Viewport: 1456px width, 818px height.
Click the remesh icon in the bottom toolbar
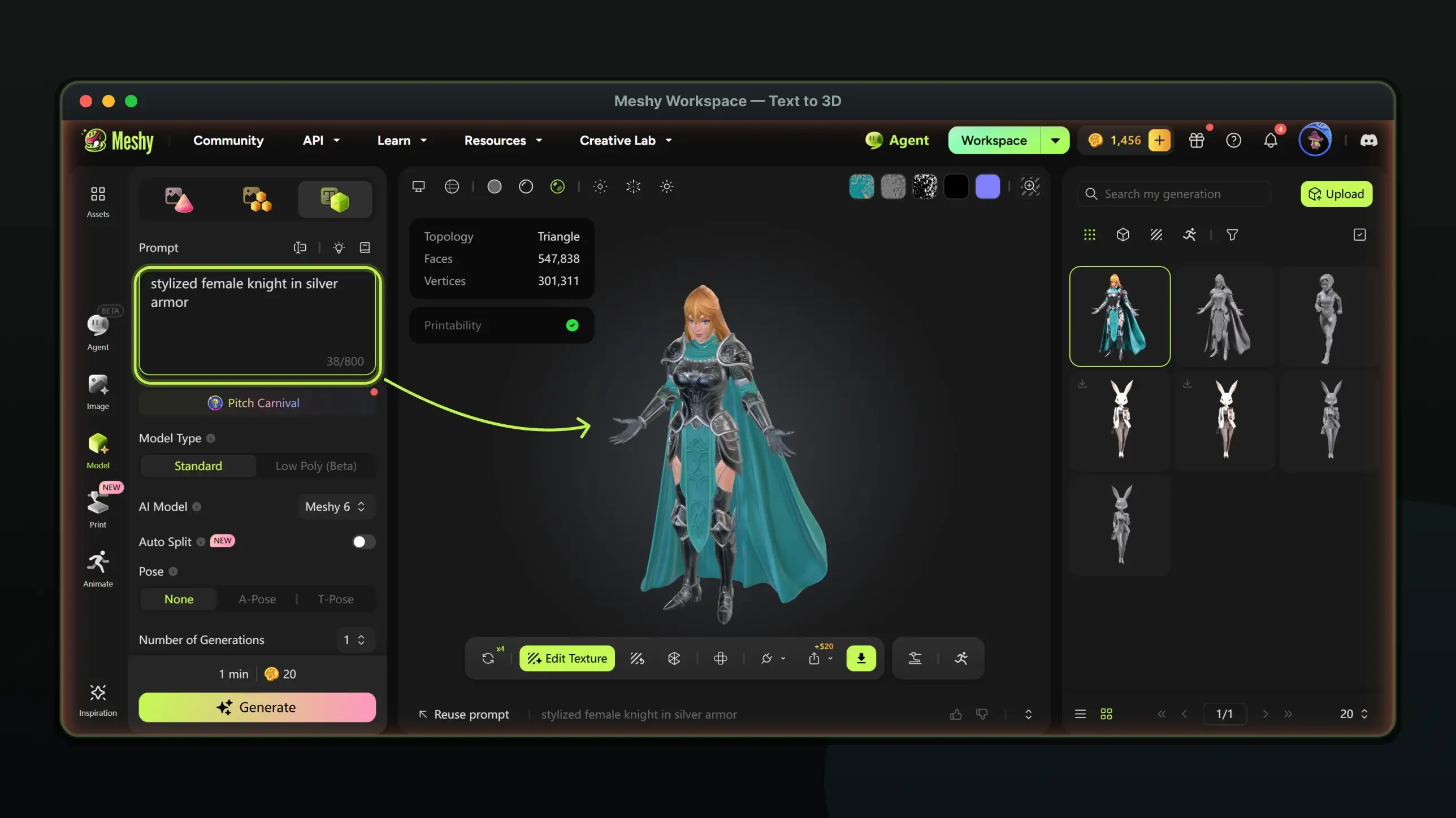[674, 658]
